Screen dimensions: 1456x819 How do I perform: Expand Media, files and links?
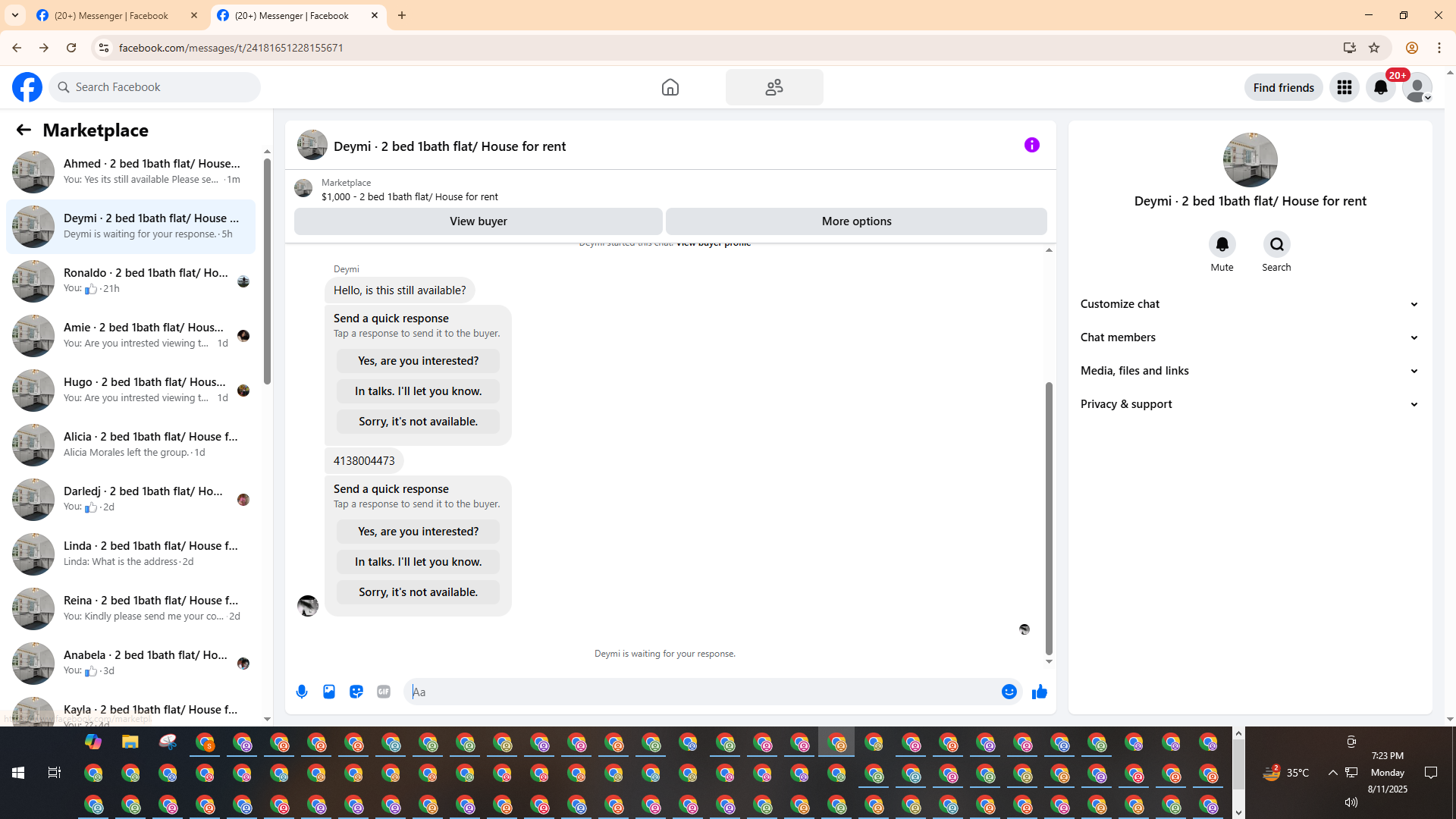point(1249,371)
